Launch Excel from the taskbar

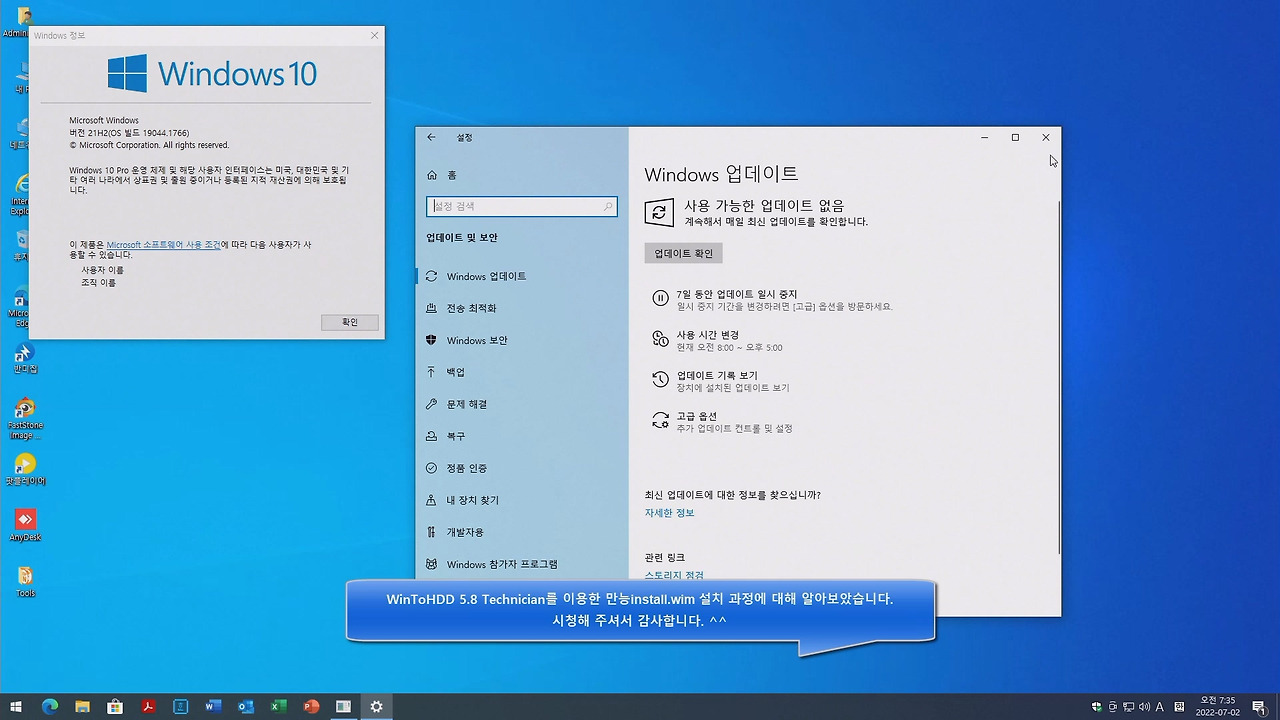(278, 706)
